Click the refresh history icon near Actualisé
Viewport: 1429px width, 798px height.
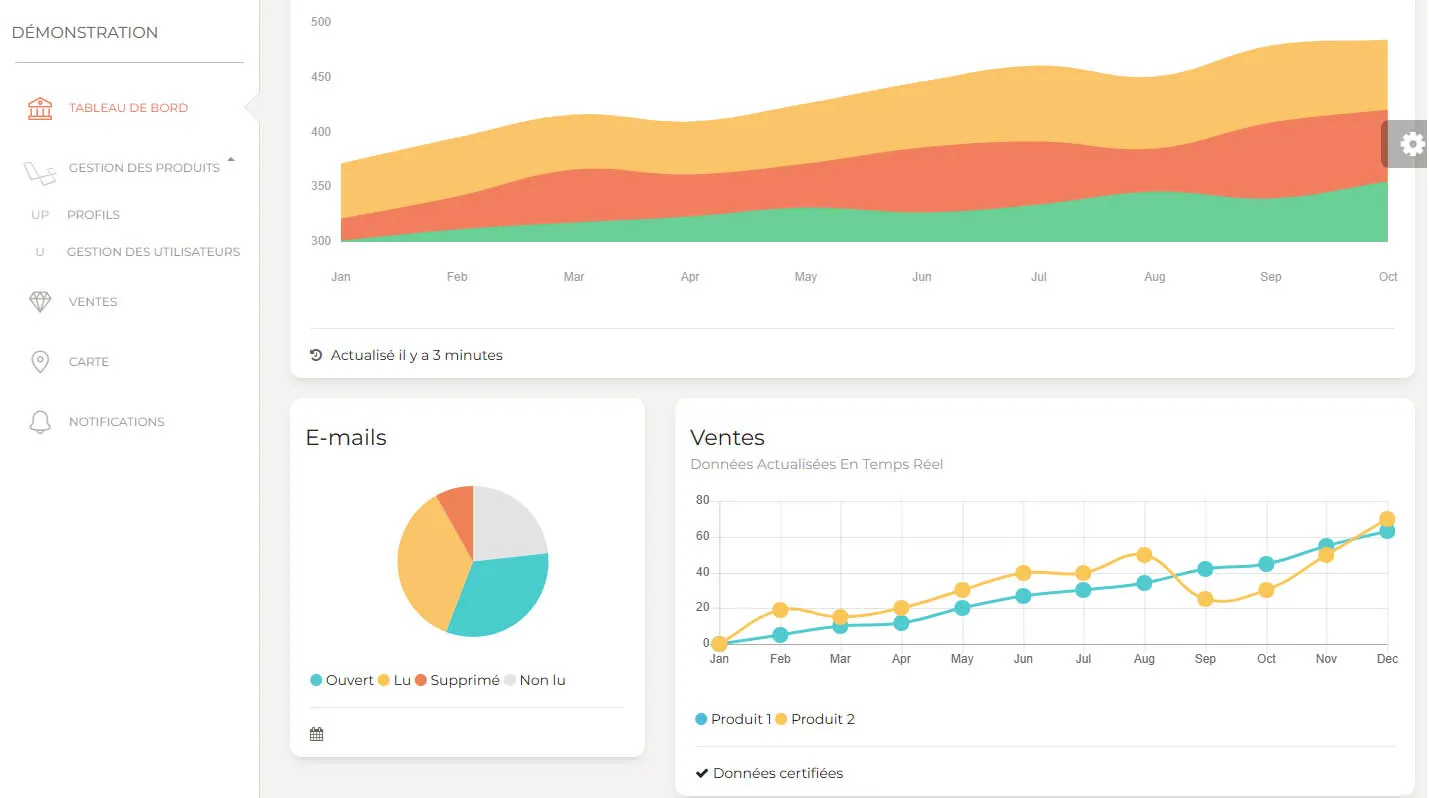tap(317, 355)
